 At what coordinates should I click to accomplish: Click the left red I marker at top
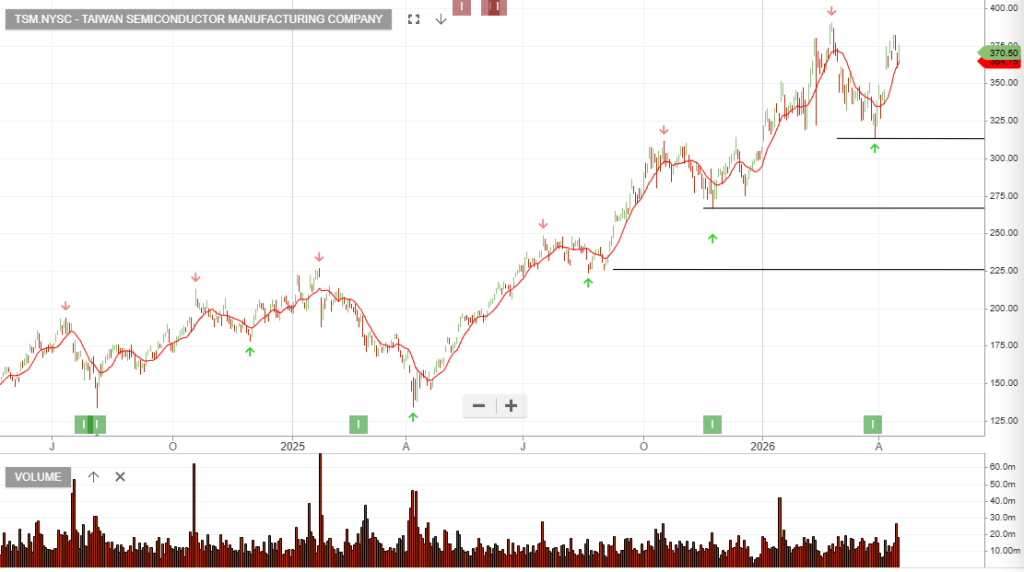click(x=461, y=7)
